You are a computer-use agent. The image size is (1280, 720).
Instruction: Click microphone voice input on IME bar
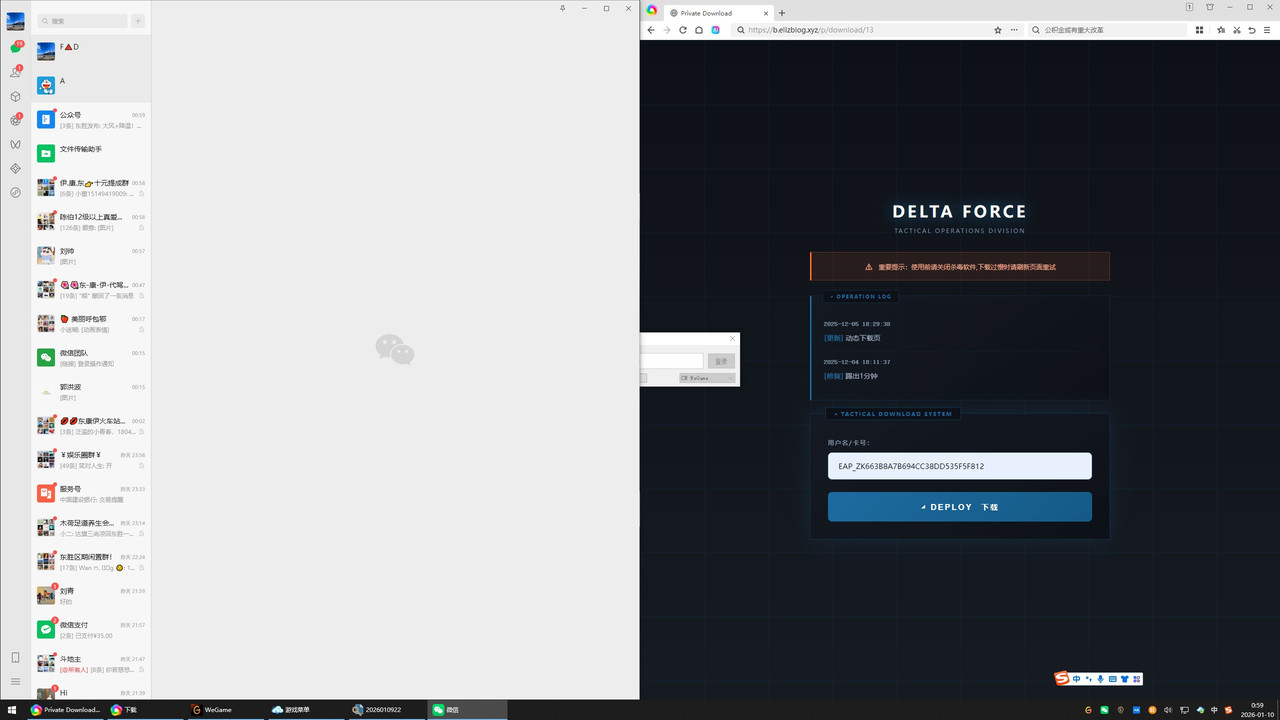[1100, 679]
